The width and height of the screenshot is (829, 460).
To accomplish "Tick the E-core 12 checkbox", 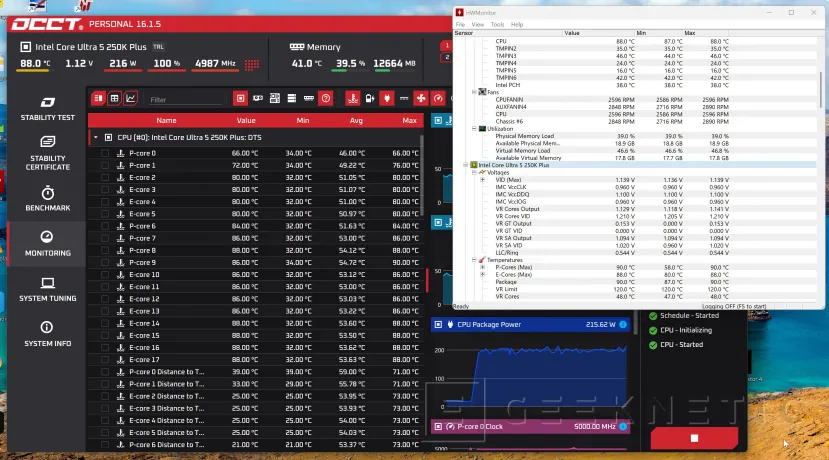I will pyautogui.click(x=105, y=299).
